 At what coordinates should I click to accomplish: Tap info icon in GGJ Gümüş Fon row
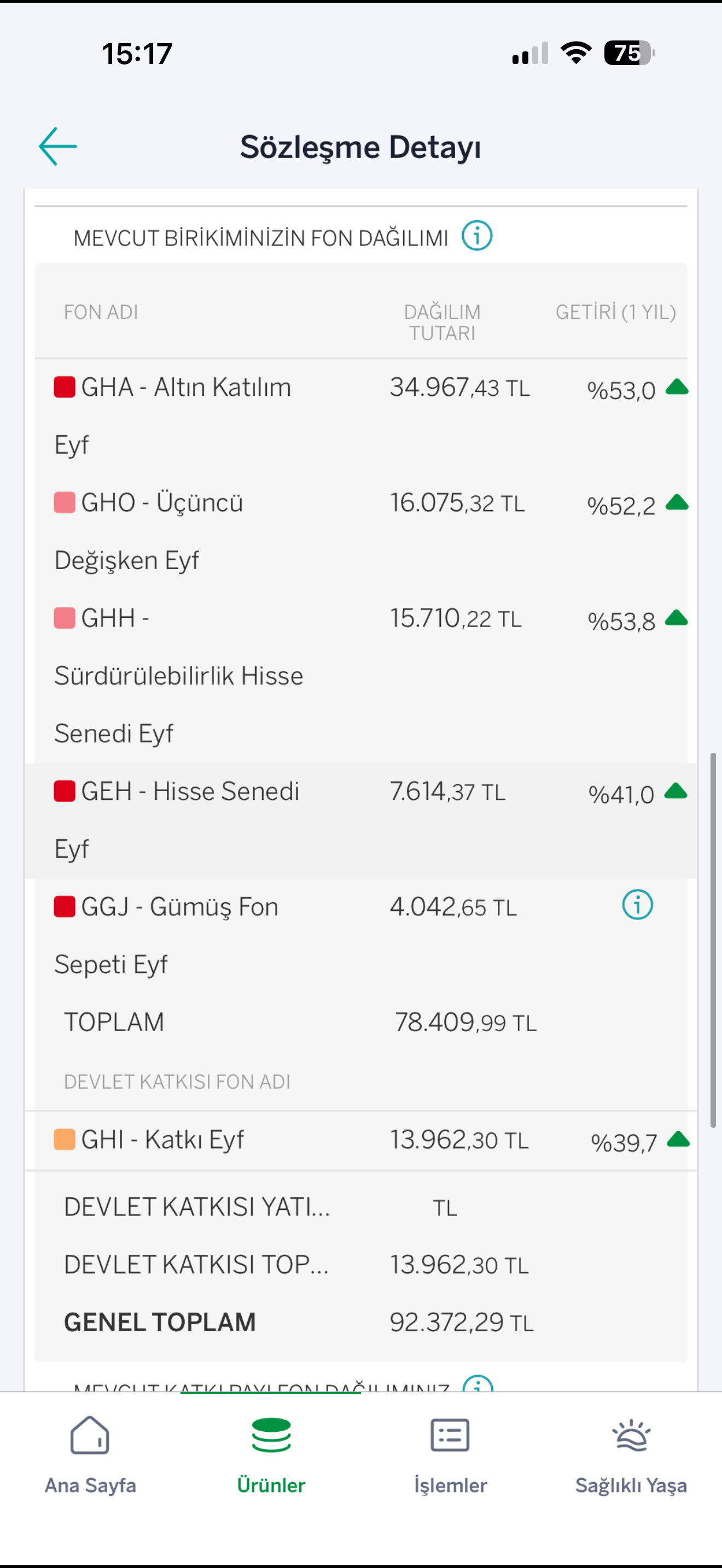click(637, 904)
